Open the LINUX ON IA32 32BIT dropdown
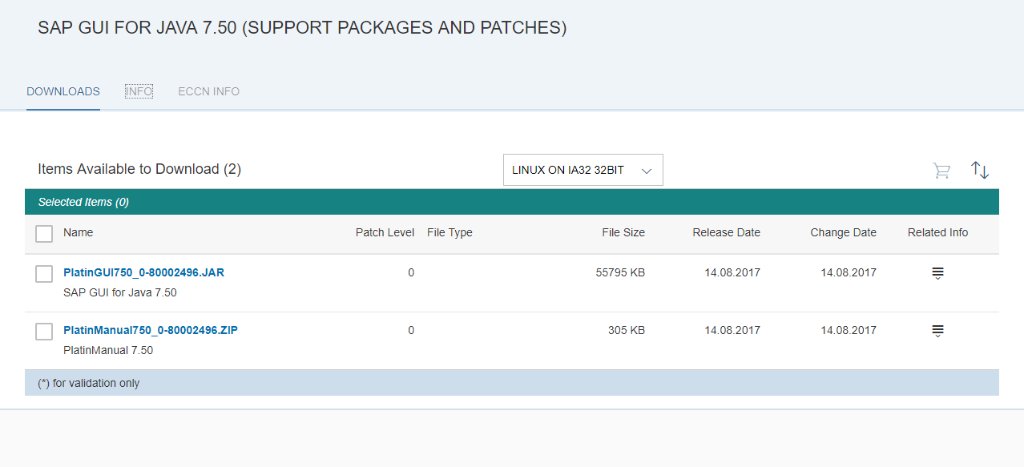The width and height of the screenshot is (1024, 467). coord(583,170)
